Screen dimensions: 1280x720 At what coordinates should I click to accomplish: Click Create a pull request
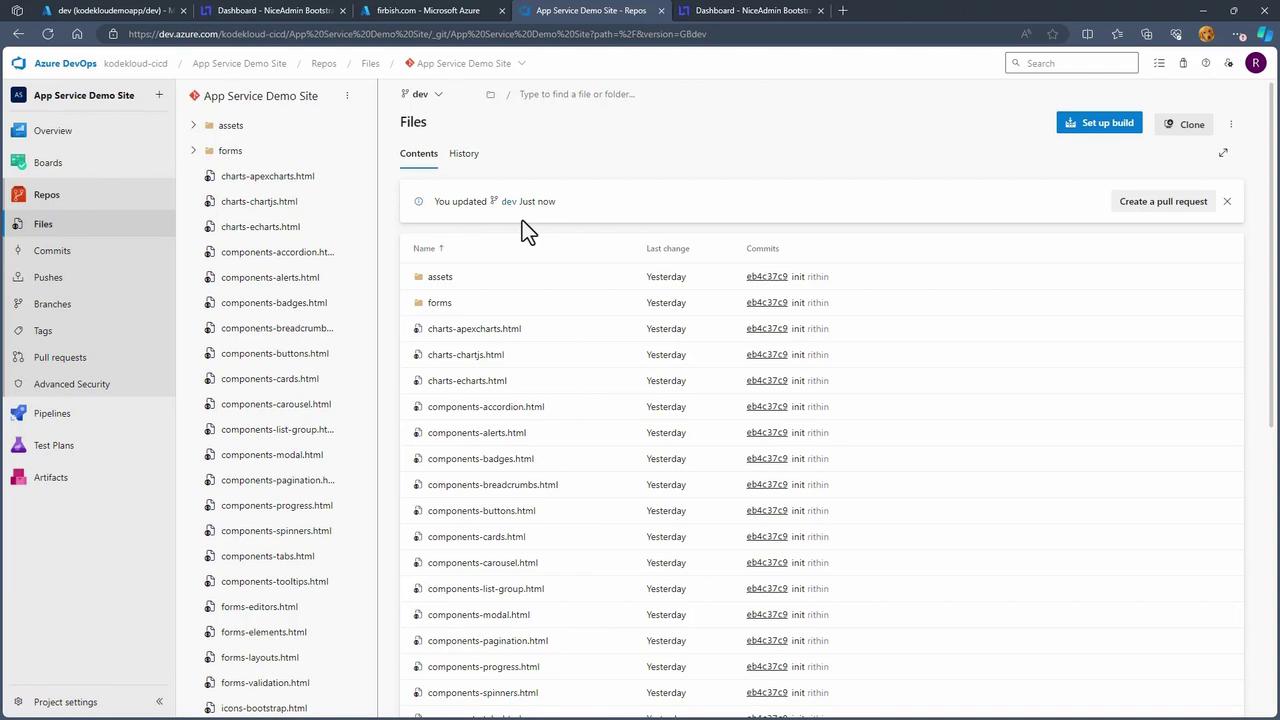[1163, 201]
